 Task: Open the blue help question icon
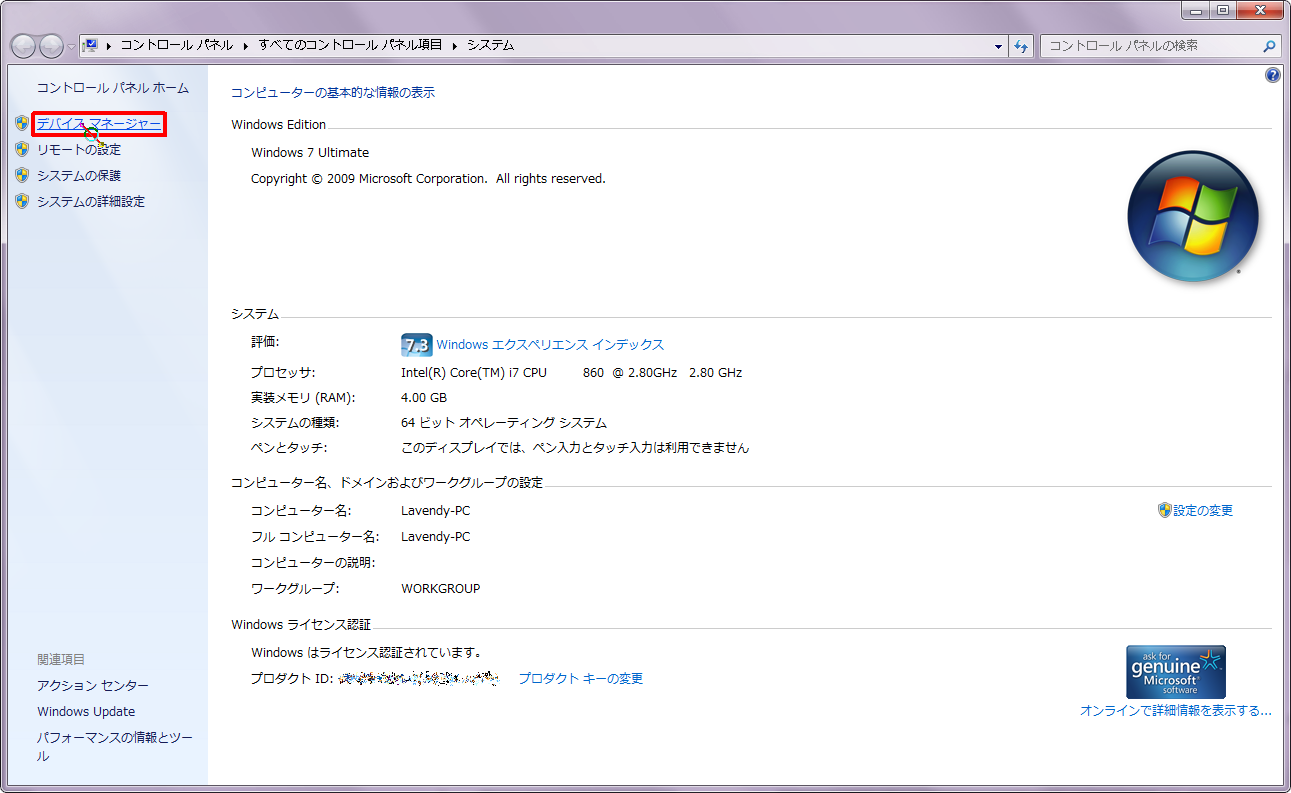(1273, 74)
